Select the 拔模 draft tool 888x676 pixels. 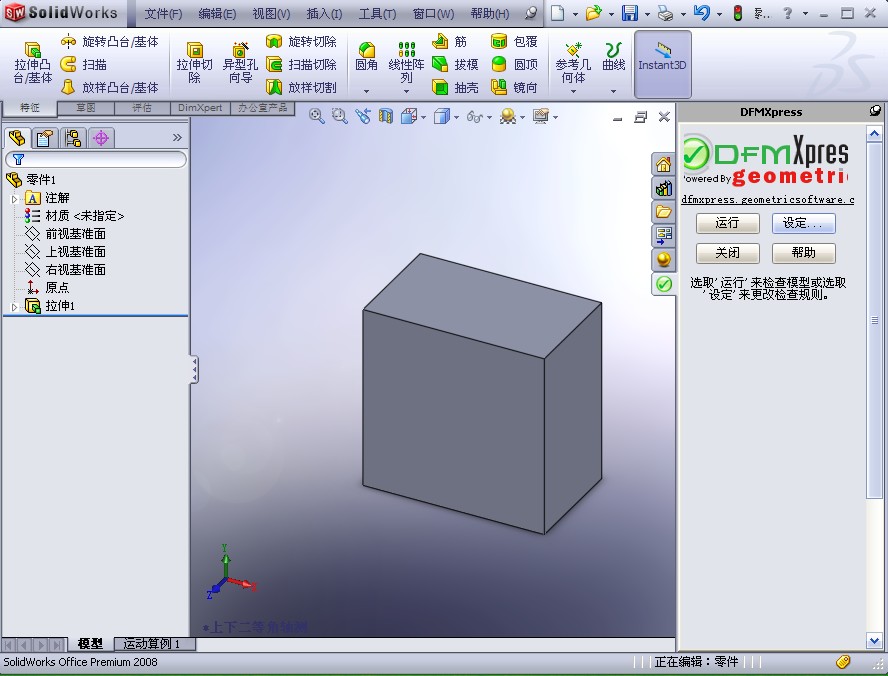(x=455, y=65)
